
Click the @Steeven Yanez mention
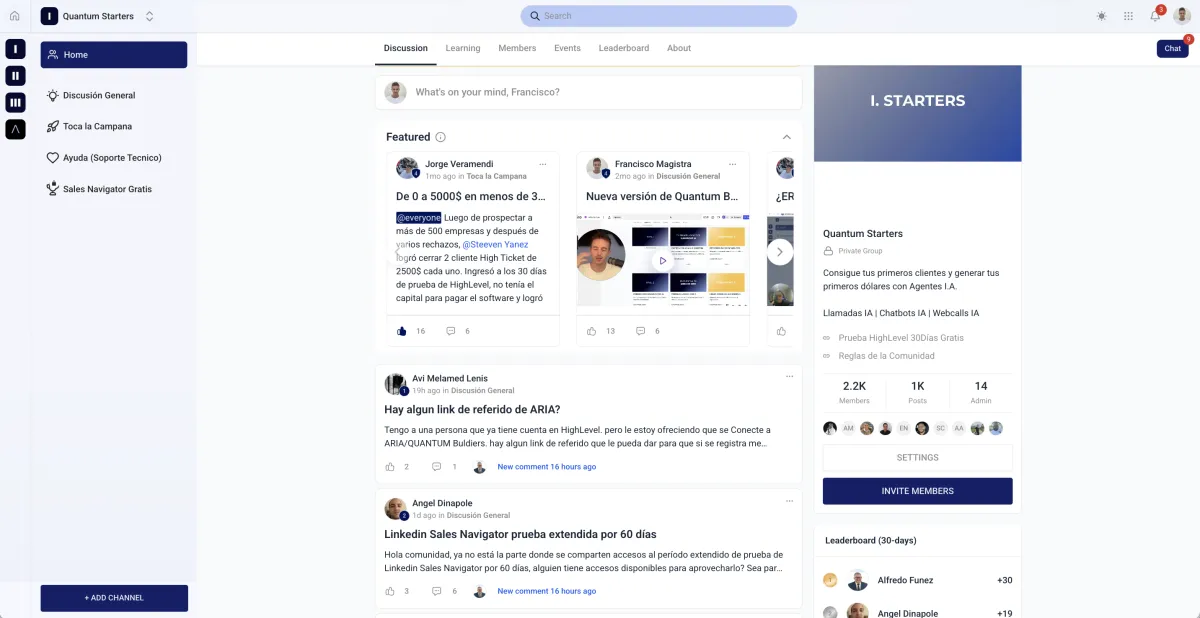(x=495, y=244)
